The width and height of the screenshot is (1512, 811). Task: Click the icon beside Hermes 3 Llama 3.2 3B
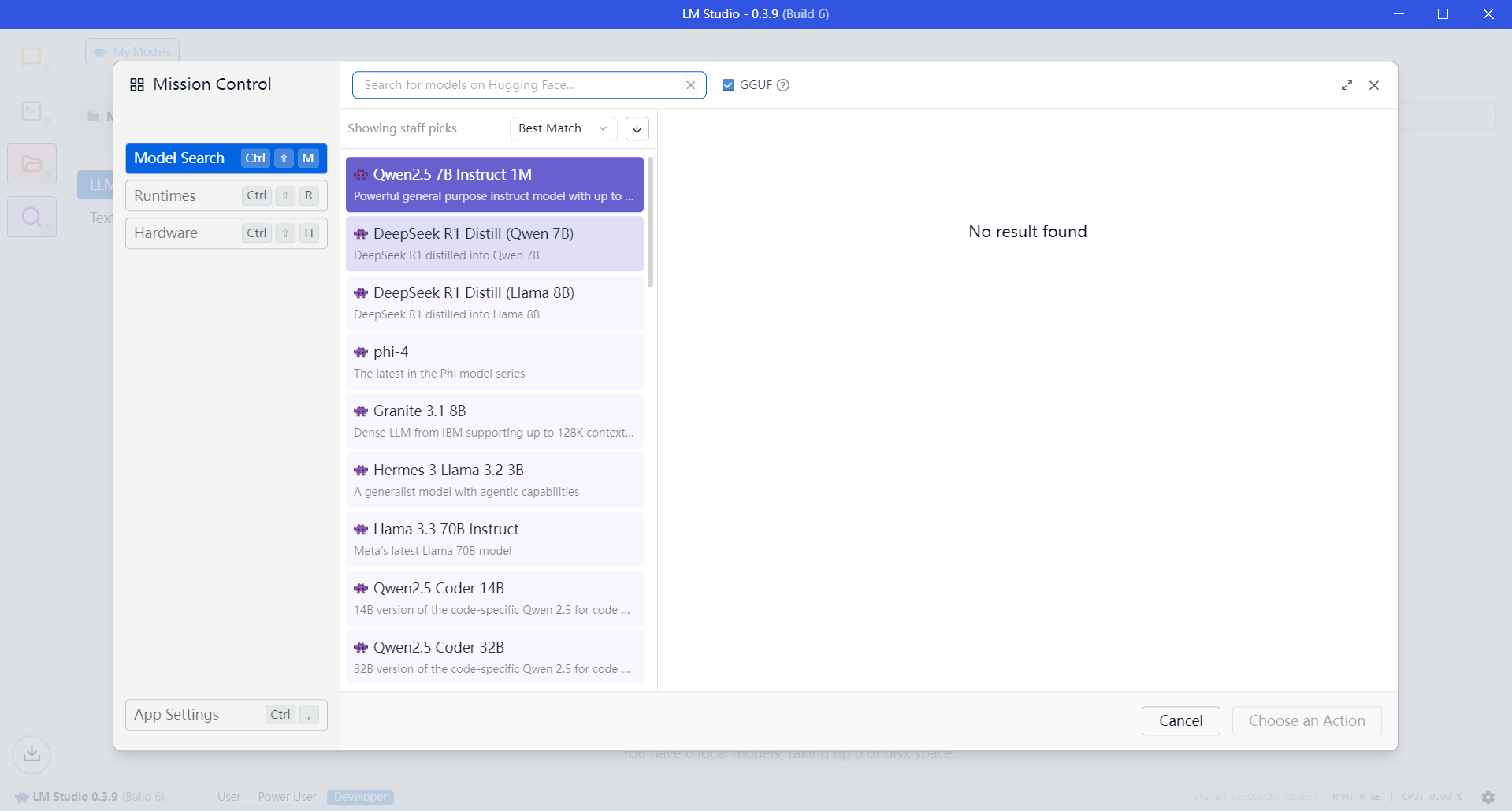click(x=361, y=471)
